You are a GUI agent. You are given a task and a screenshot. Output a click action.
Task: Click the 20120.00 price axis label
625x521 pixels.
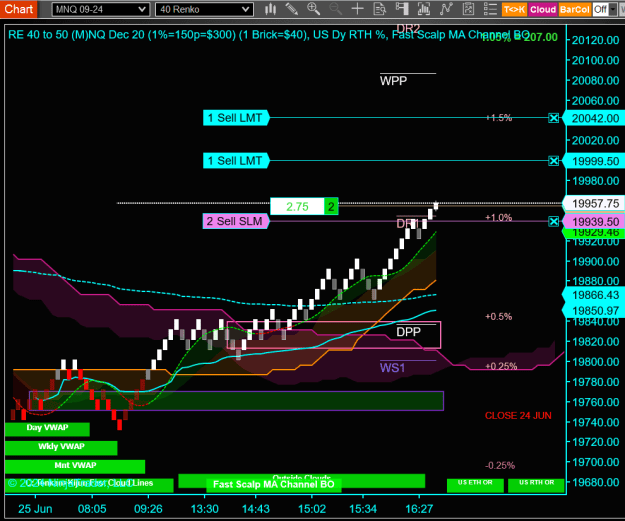tap(596, 40)
